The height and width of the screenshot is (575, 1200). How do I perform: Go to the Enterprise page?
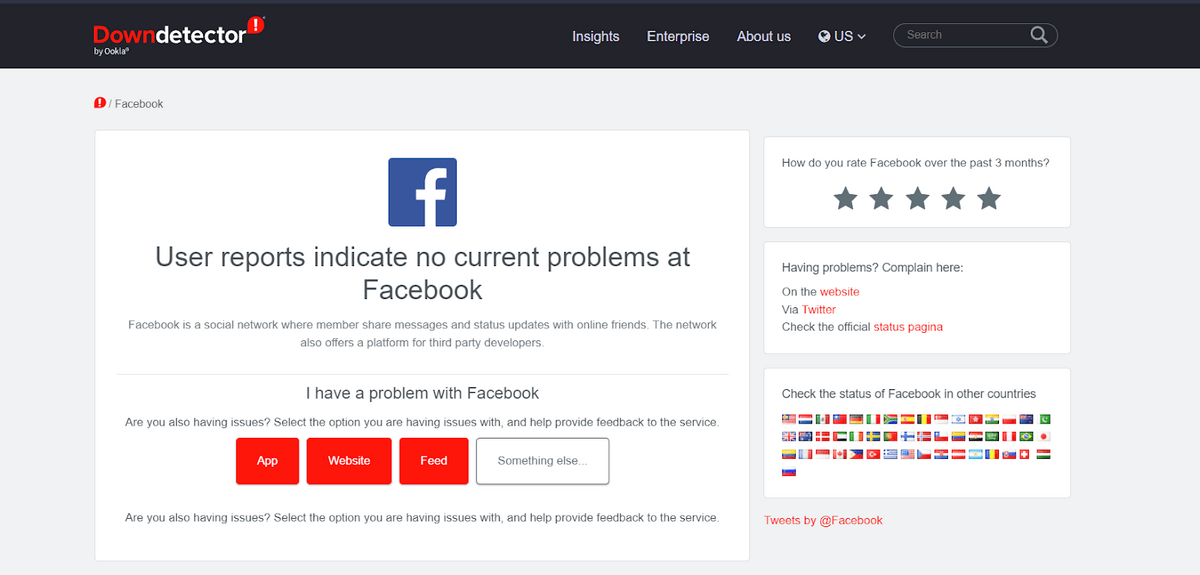tap(678, 36)
